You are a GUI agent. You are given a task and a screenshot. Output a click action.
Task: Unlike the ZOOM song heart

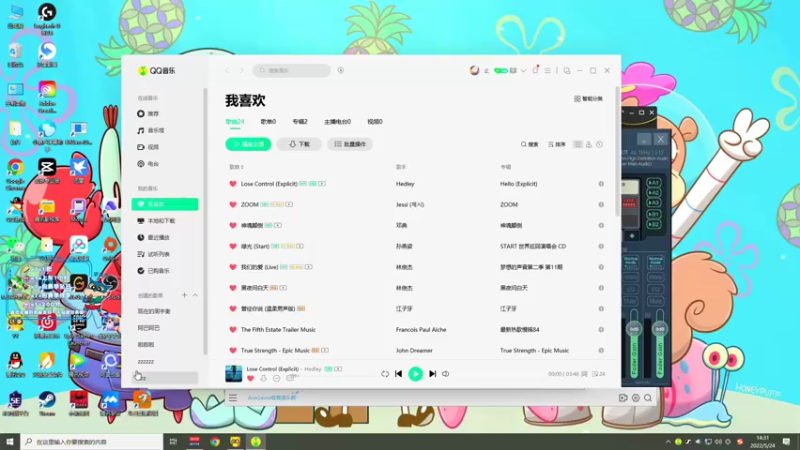pyautogui.click(x=233, y=205)
